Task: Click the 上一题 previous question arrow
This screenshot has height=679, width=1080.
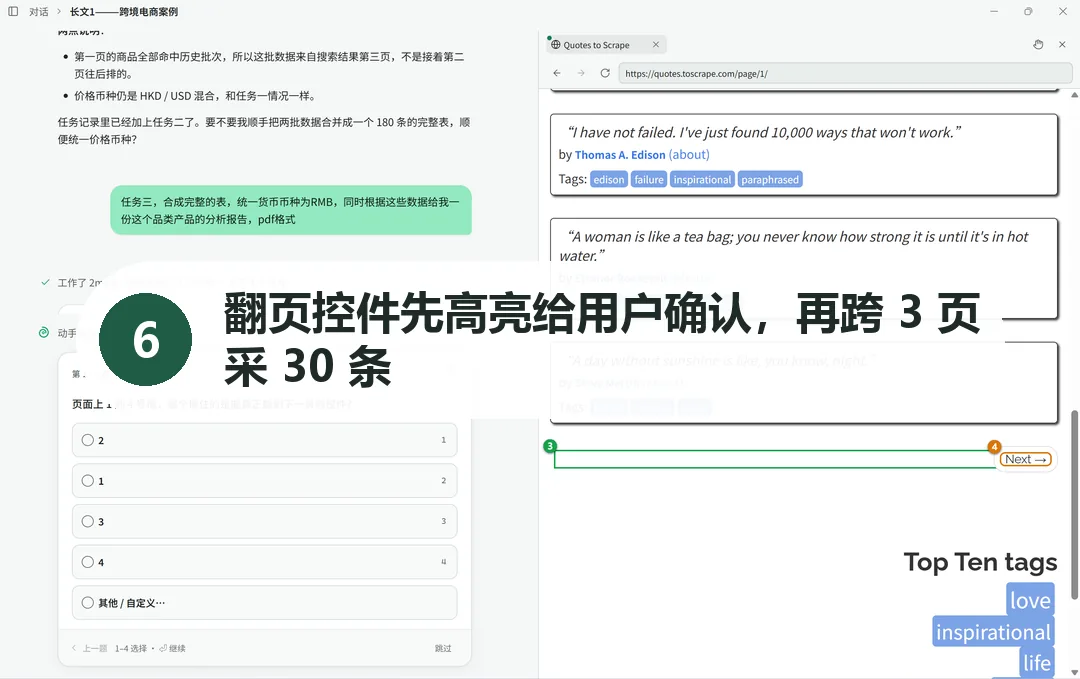Action: pyautogui.click(x=74, y=648)
